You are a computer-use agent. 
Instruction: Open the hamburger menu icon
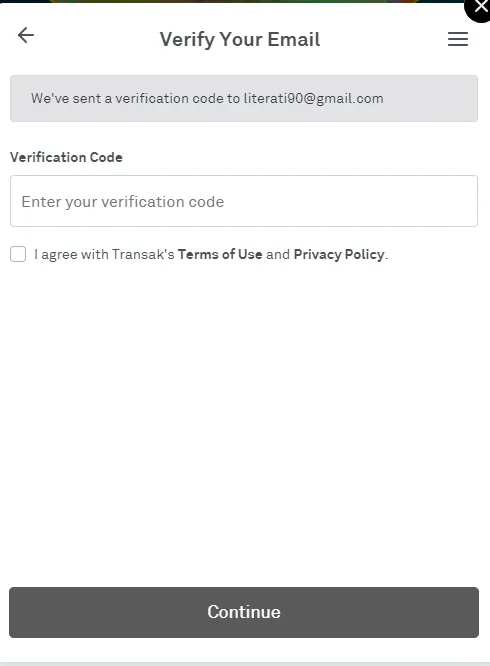[x=458, y=39]
